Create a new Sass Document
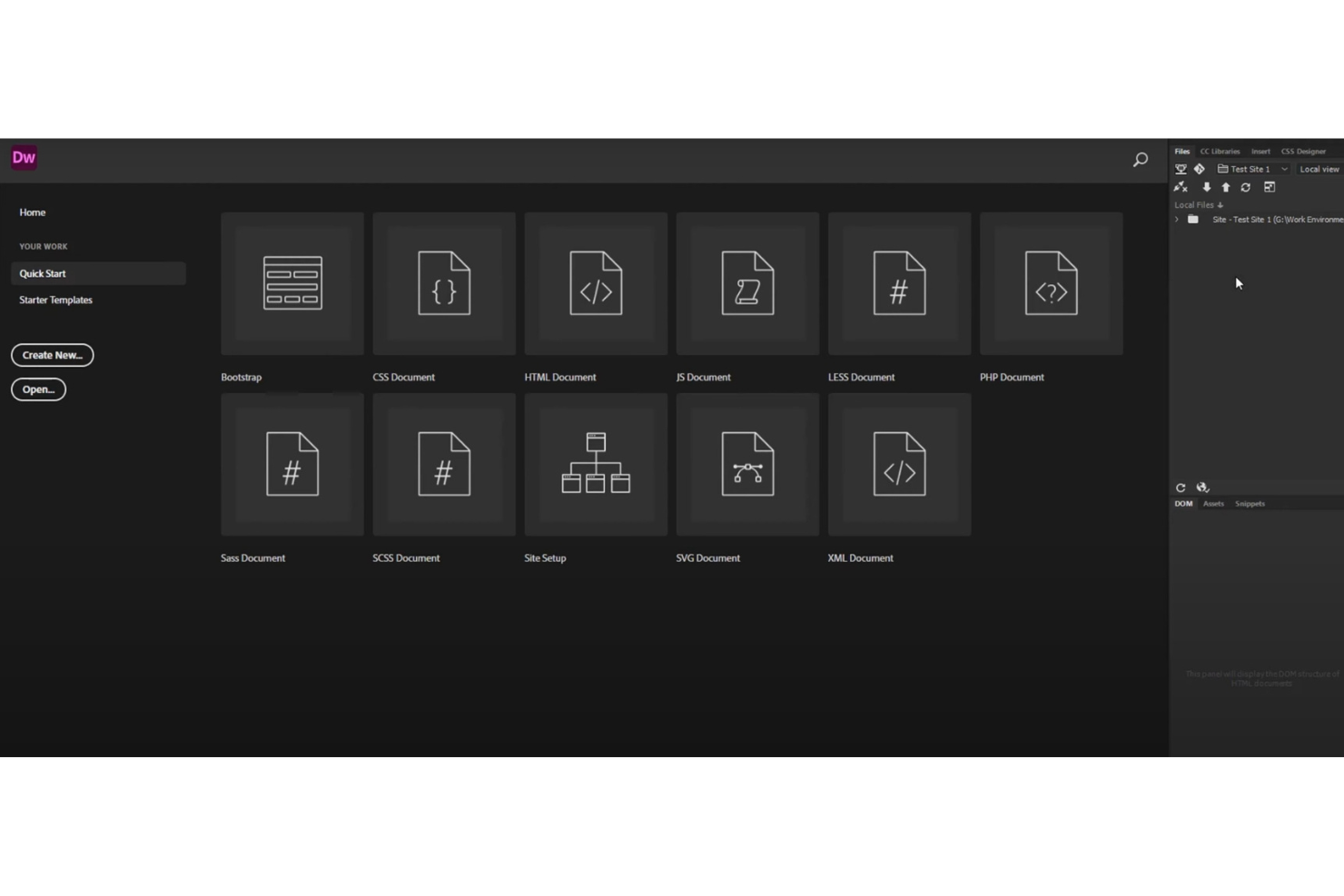Image resolution: width=1344 pixels, height=896 pixels. point(292,464)
